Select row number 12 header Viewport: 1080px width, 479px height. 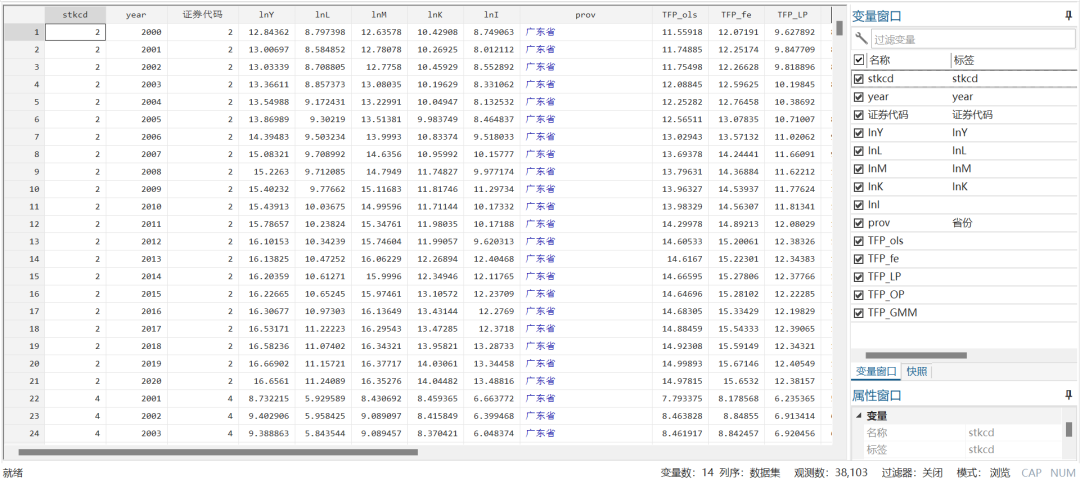click(x=24, y=224)
